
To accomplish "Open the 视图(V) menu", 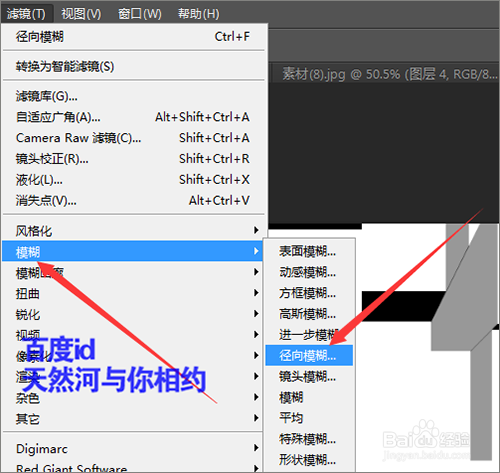I will (81, 14).
